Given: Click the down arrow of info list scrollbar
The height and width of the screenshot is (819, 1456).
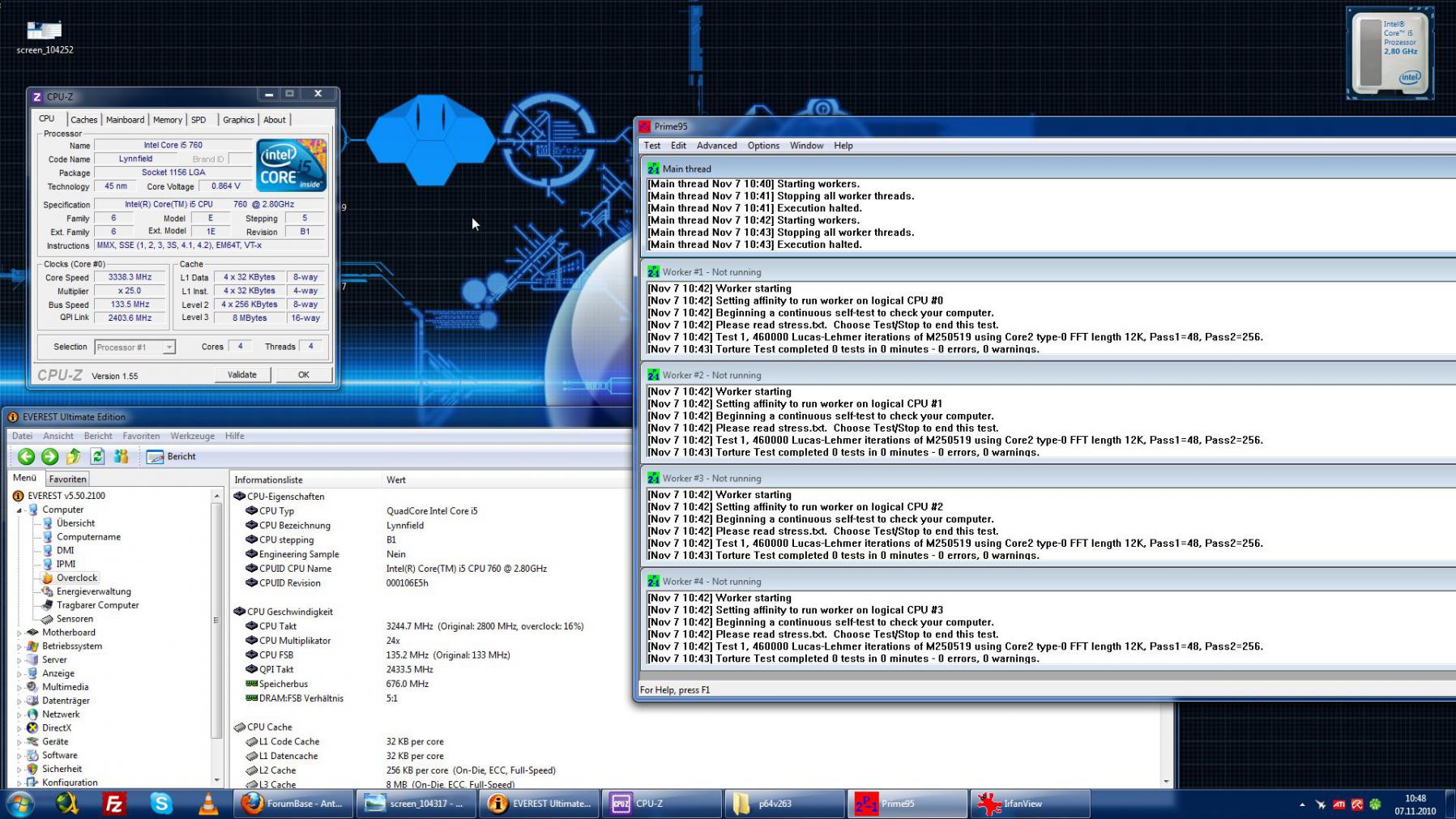Looking at the screenshot, I should coord(1166,782).
